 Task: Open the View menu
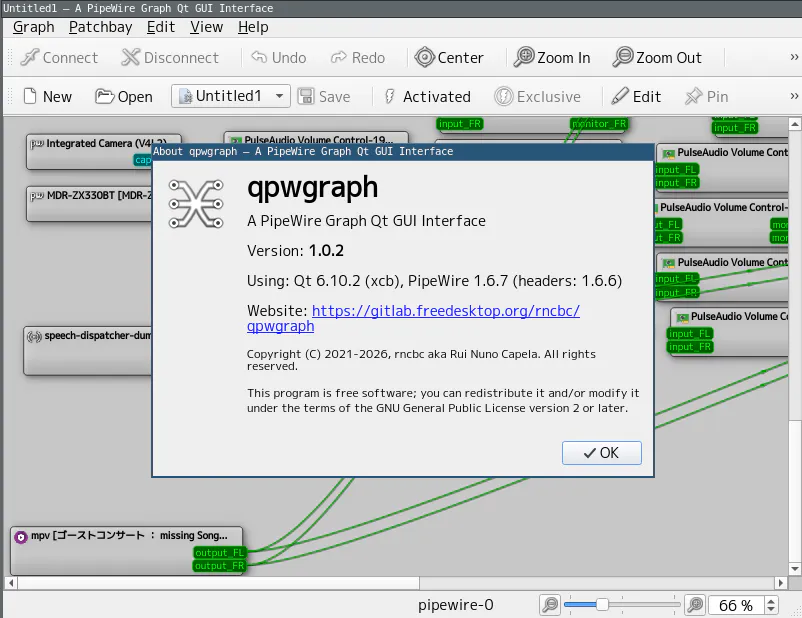coord(206,27)
